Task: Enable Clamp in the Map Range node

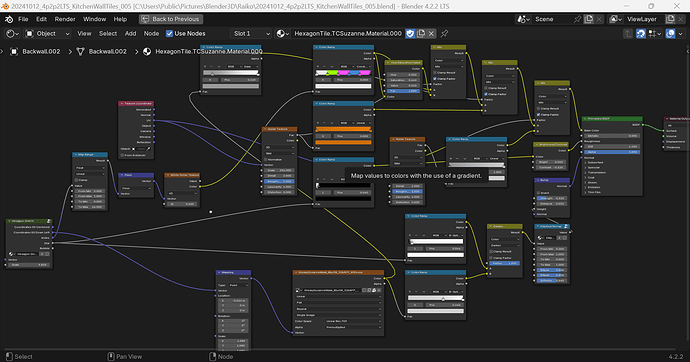Action: pyautogui.click(x=77, y=180)
